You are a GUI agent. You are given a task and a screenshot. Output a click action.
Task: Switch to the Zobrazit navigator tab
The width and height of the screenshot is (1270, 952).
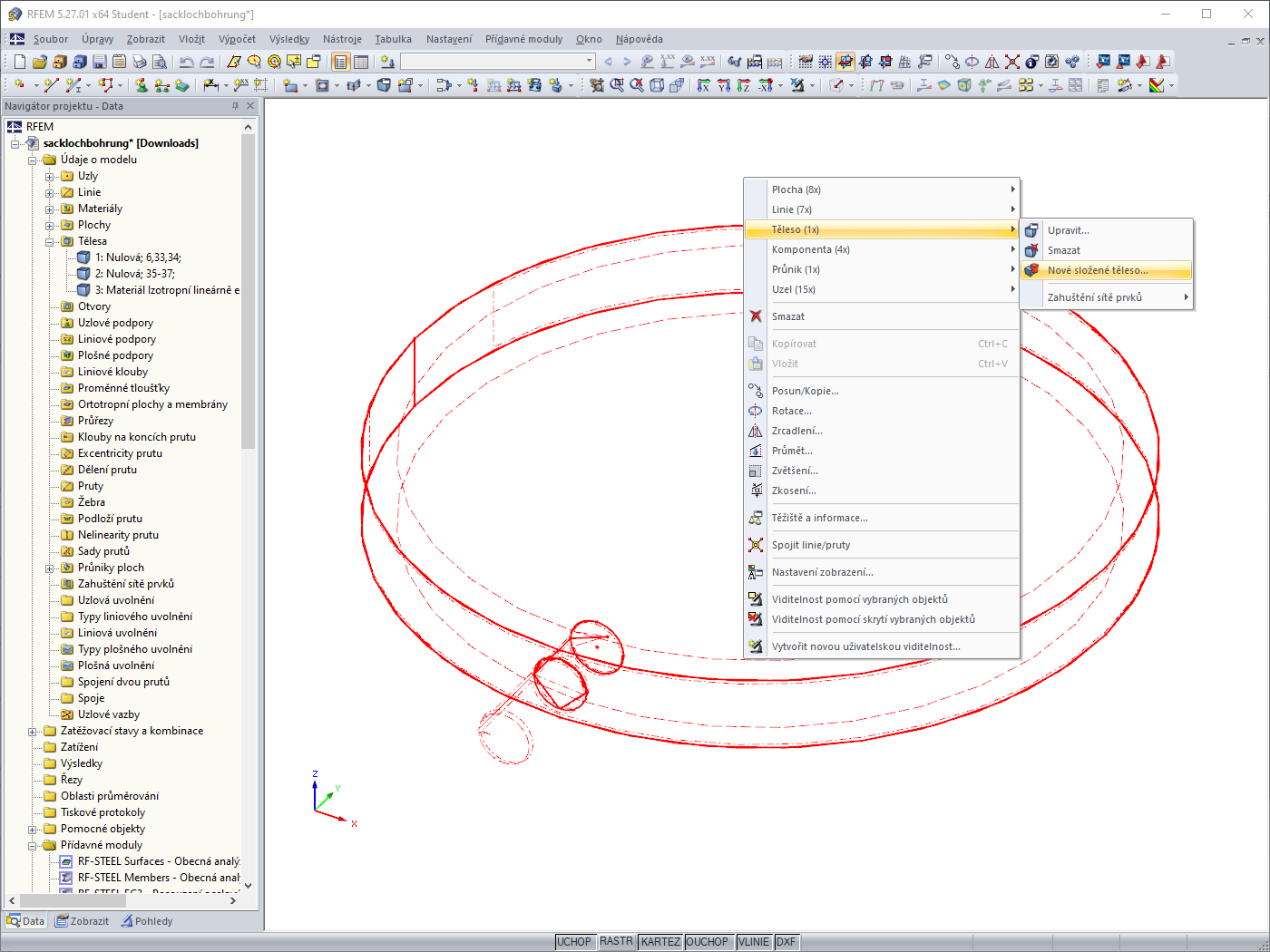[82, 921]
